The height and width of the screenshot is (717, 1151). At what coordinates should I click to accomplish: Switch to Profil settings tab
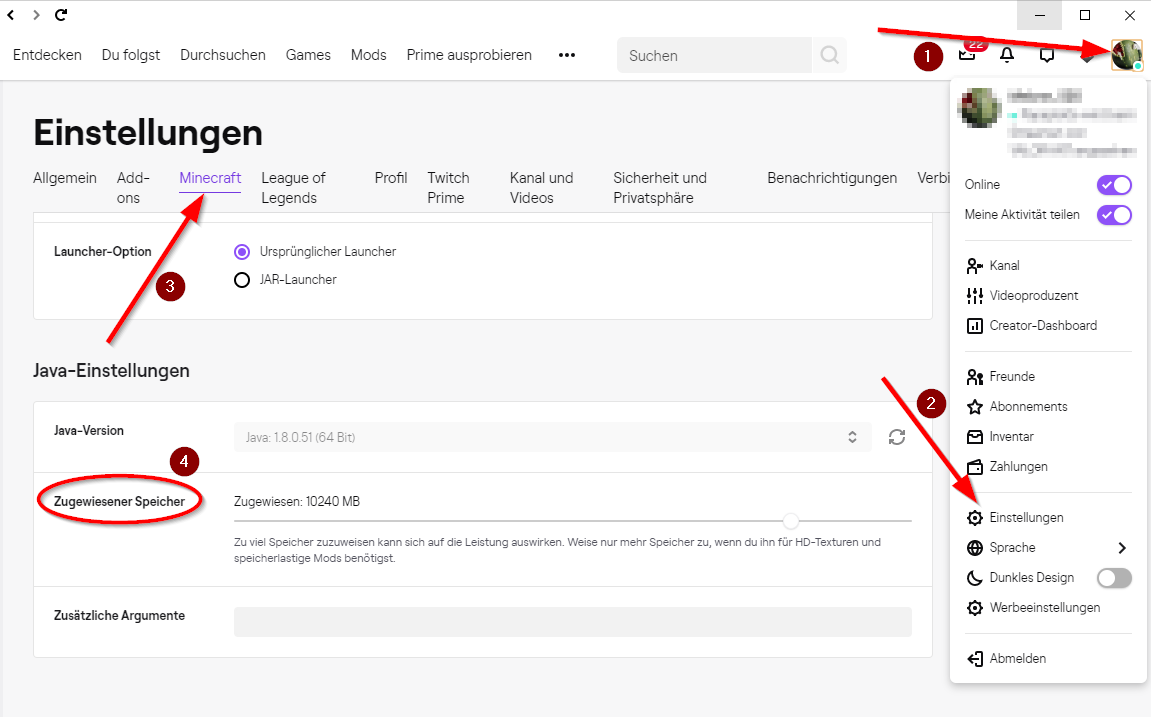[x=391, y=178]
